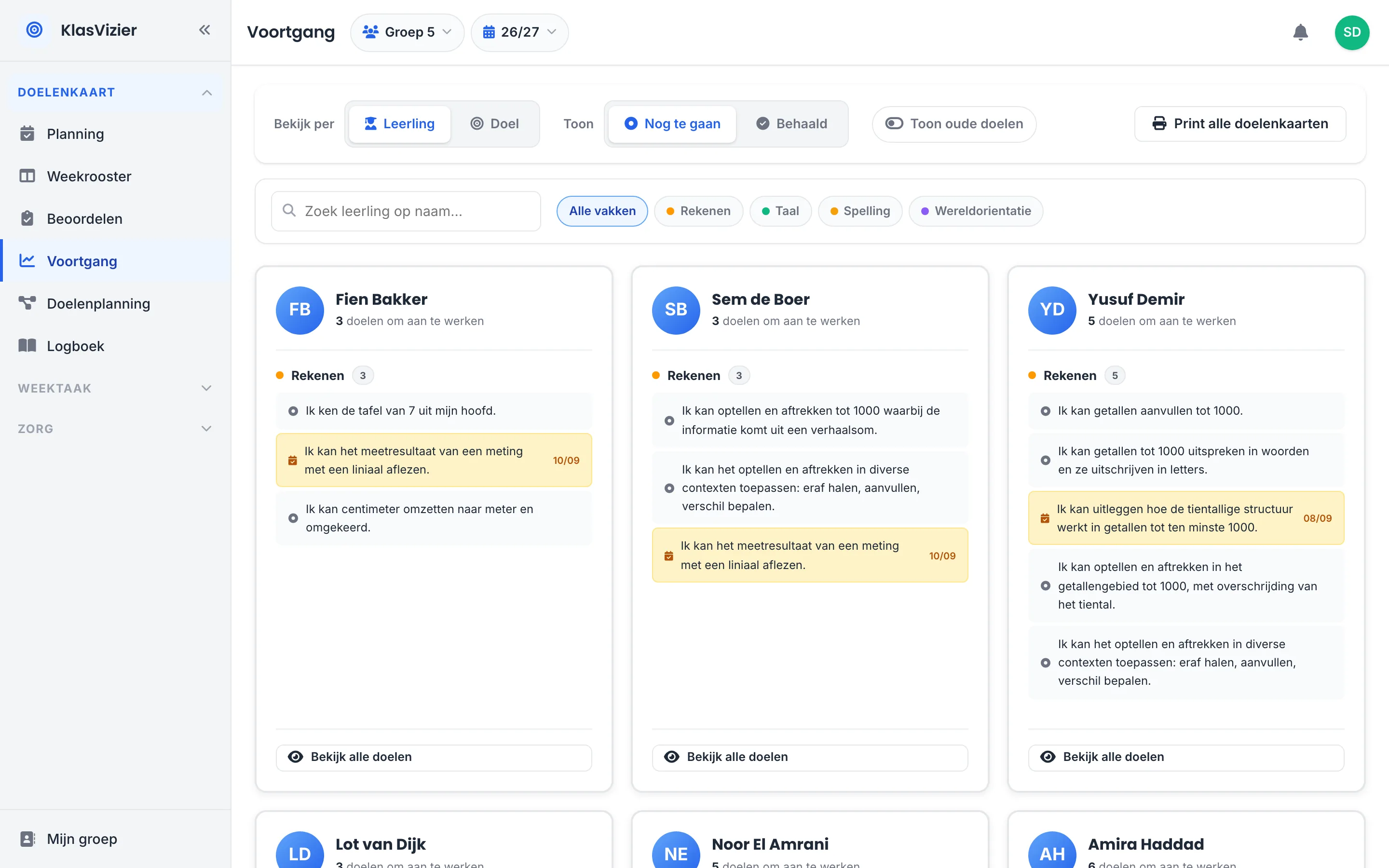Click calendar icon on Yusuf's 08/09 goal
The image size is (1389, 868).
click(1045, 518)
